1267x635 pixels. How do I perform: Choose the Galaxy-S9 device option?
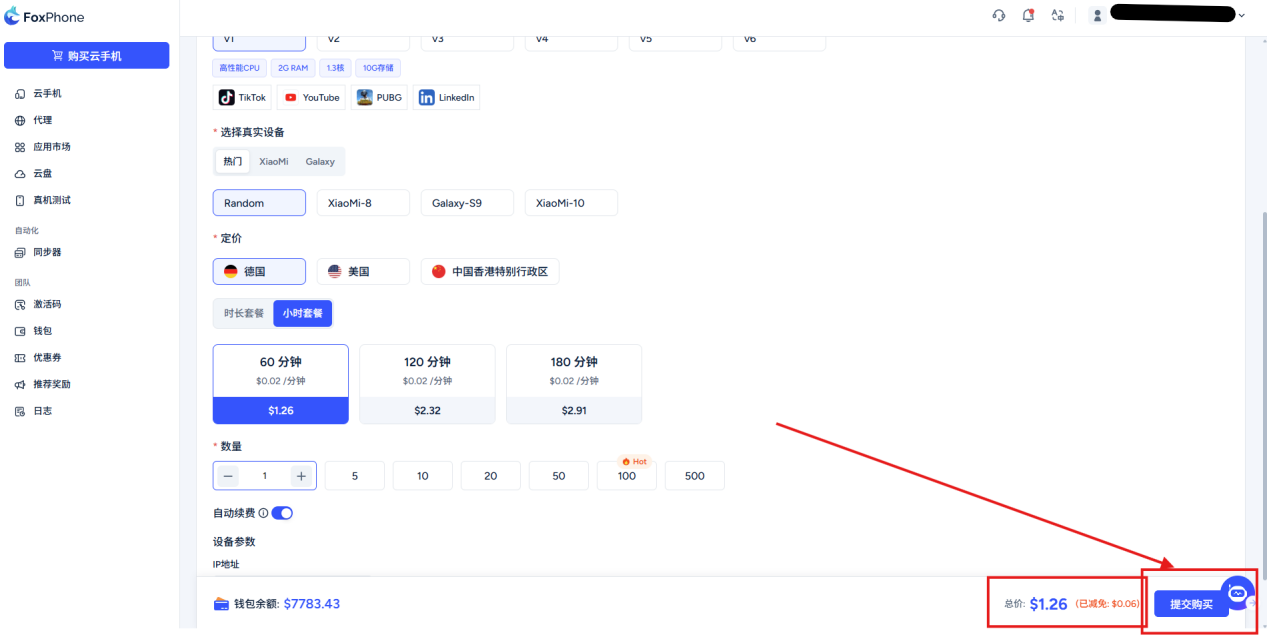tap(467, 203)
